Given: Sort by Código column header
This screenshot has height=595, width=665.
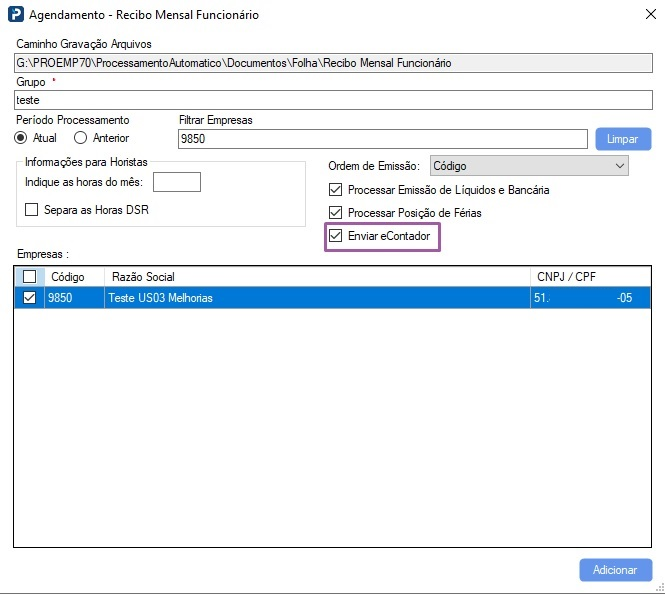Looking at the screenshot, I should [x=68, y=277].
